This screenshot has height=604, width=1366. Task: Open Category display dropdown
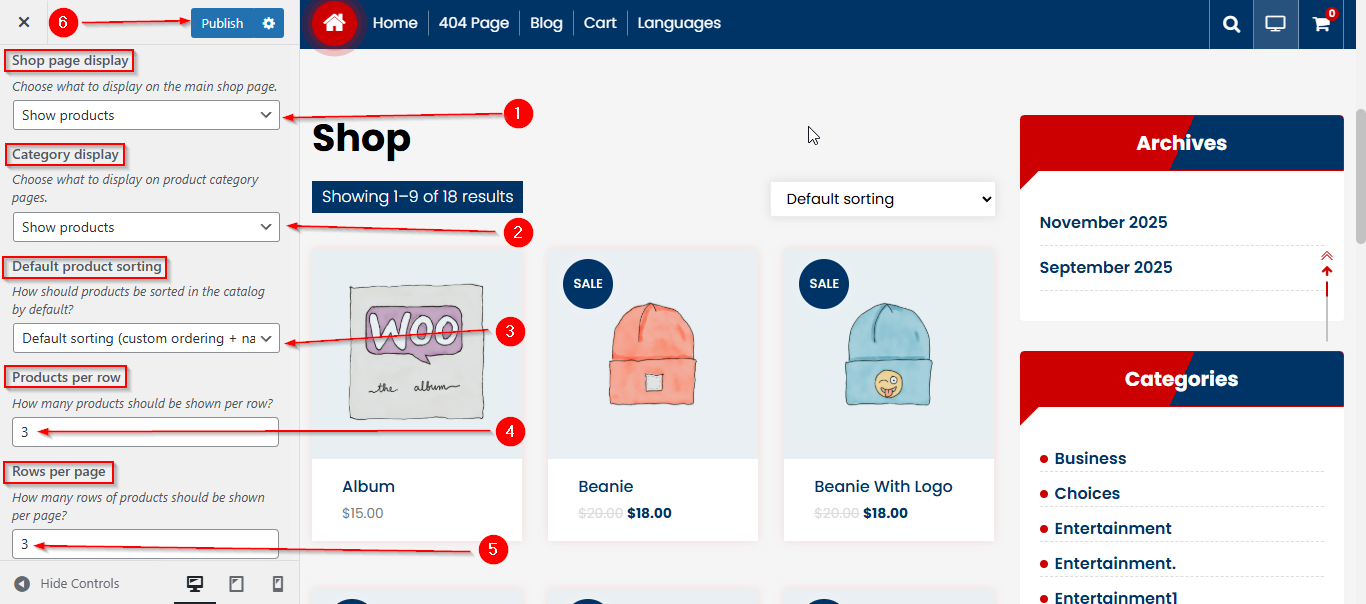(146, 227)
